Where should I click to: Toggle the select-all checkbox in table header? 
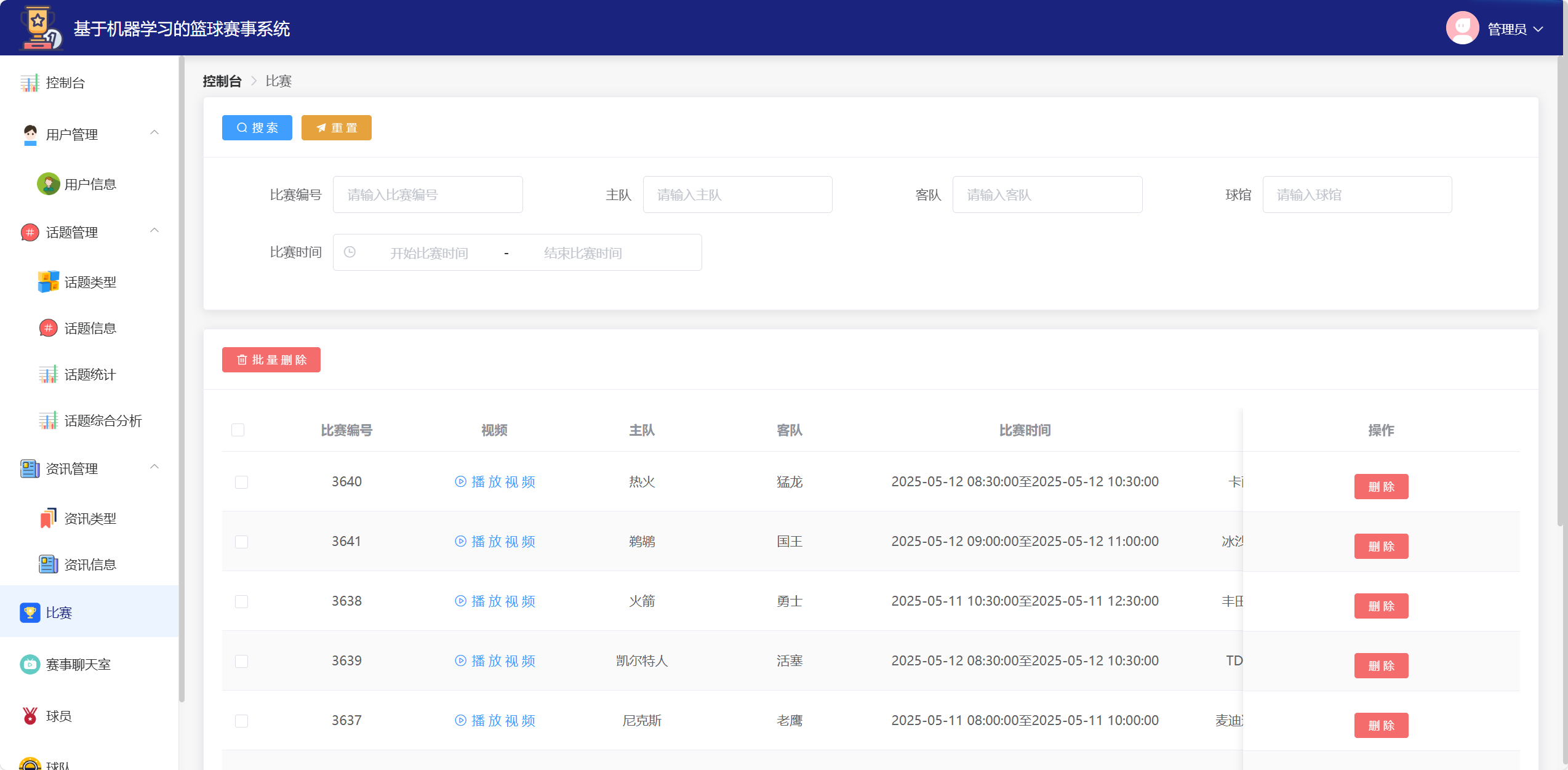[238, 430]
